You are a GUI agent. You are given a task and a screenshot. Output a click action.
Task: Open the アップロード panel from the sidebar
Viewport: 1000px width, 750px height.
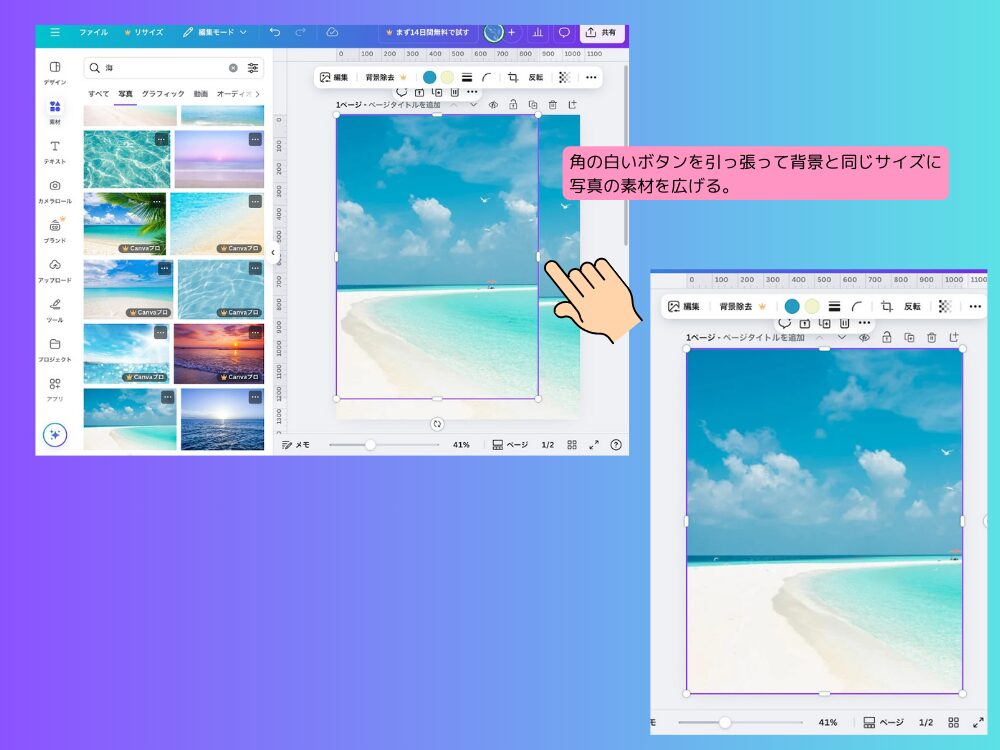(55, 265)
